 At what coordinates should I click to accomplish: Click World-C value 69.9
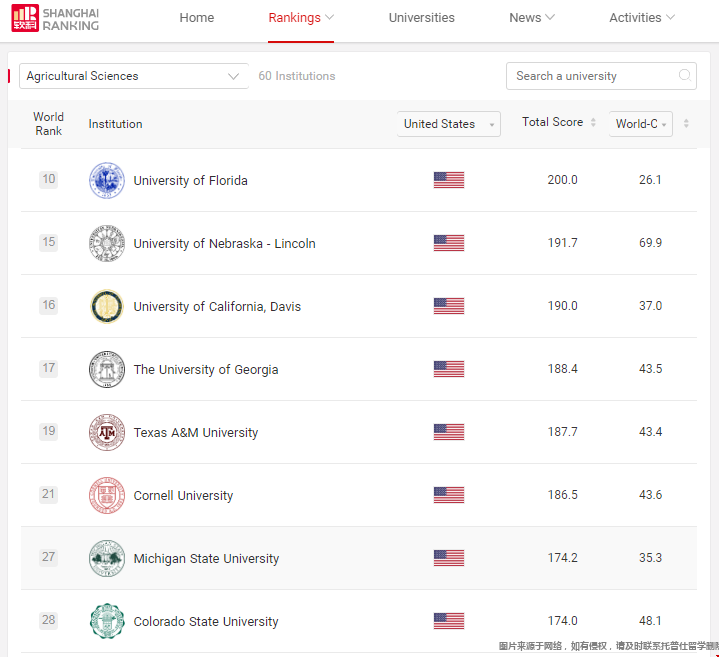pyautogui.click(x=650, y=243)
